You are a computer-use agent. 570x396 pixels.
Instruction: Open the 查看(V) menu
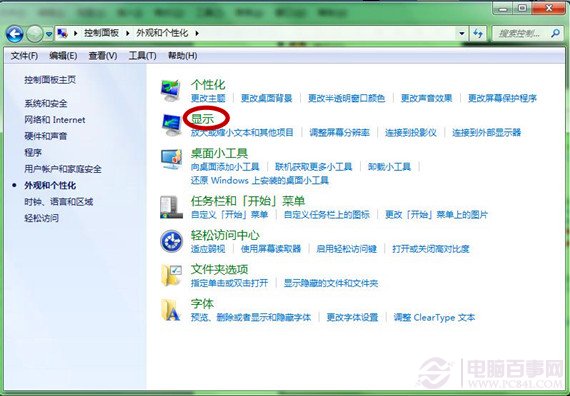coord(103,56)
